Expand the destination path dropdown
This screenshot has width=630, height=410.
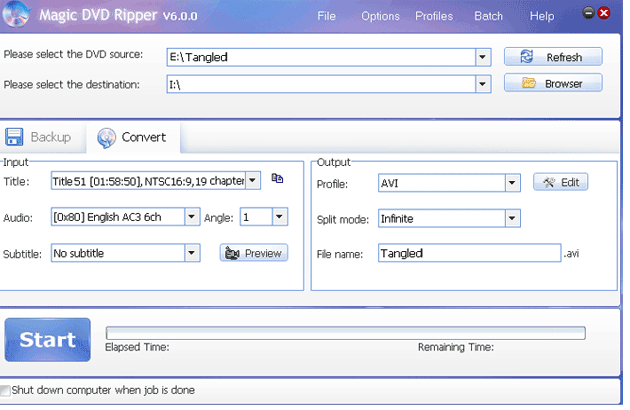click(x=483, y=84)
